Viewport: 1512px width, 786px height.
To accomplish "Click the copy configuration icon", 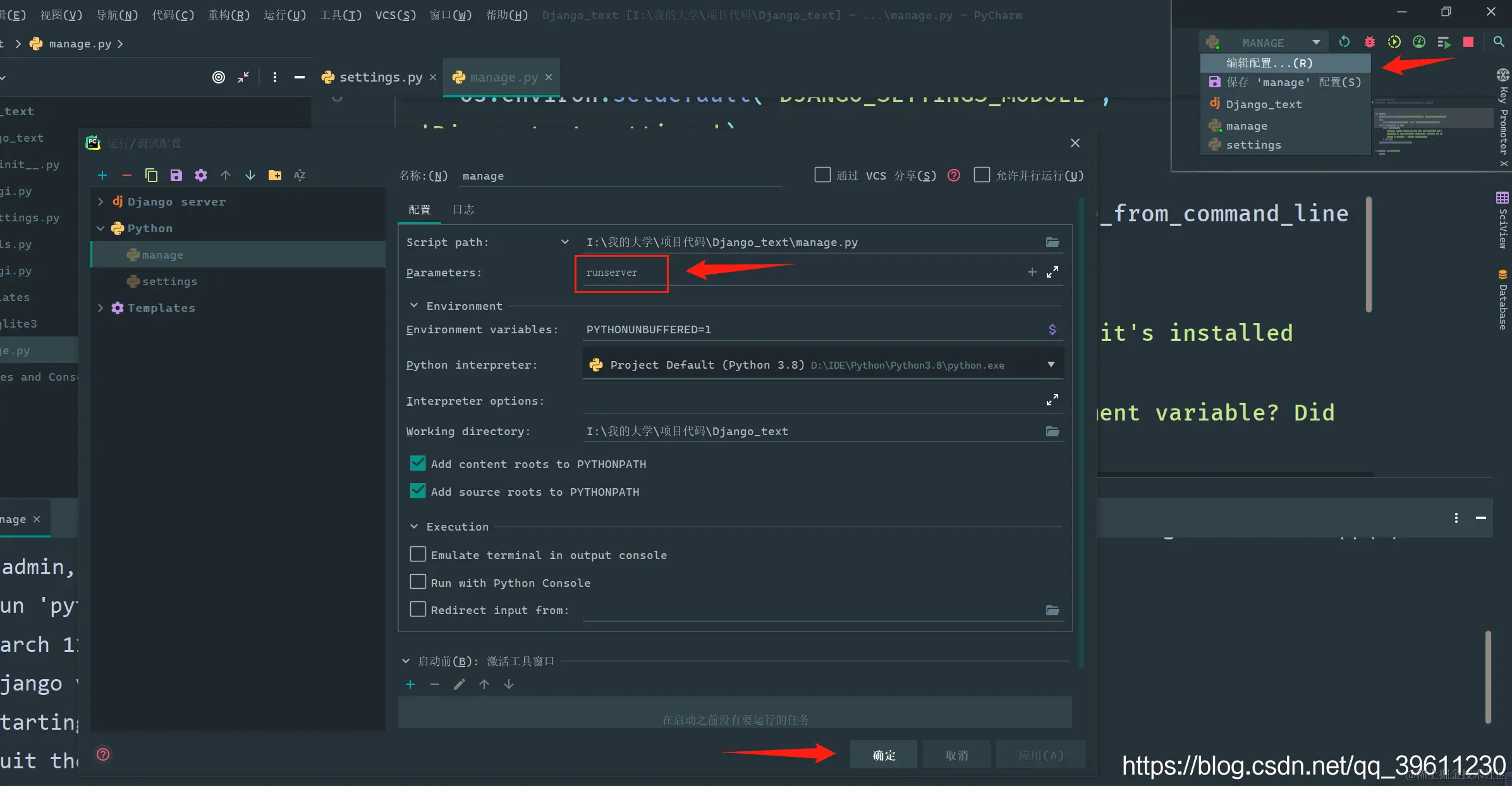I will (x=151, y=175).
